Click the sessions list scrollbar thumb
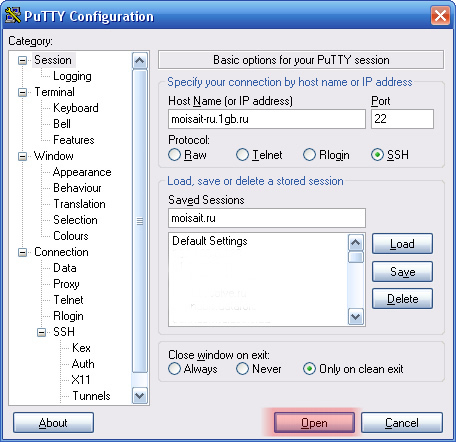This screenshot has height=442, width=456. 355,257
